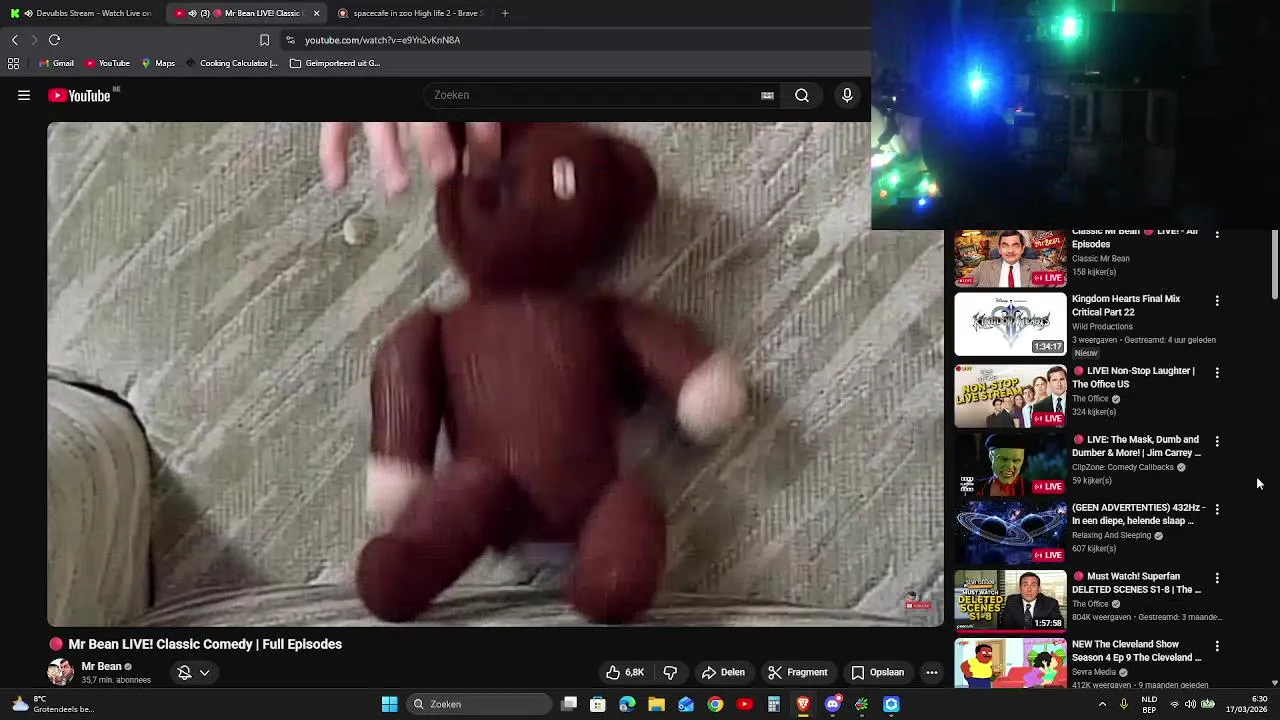Image resolution: width=1280 pixels, height=720 pixels.
Task: Bookmark this page with bookmark icon
Action: 264,40
